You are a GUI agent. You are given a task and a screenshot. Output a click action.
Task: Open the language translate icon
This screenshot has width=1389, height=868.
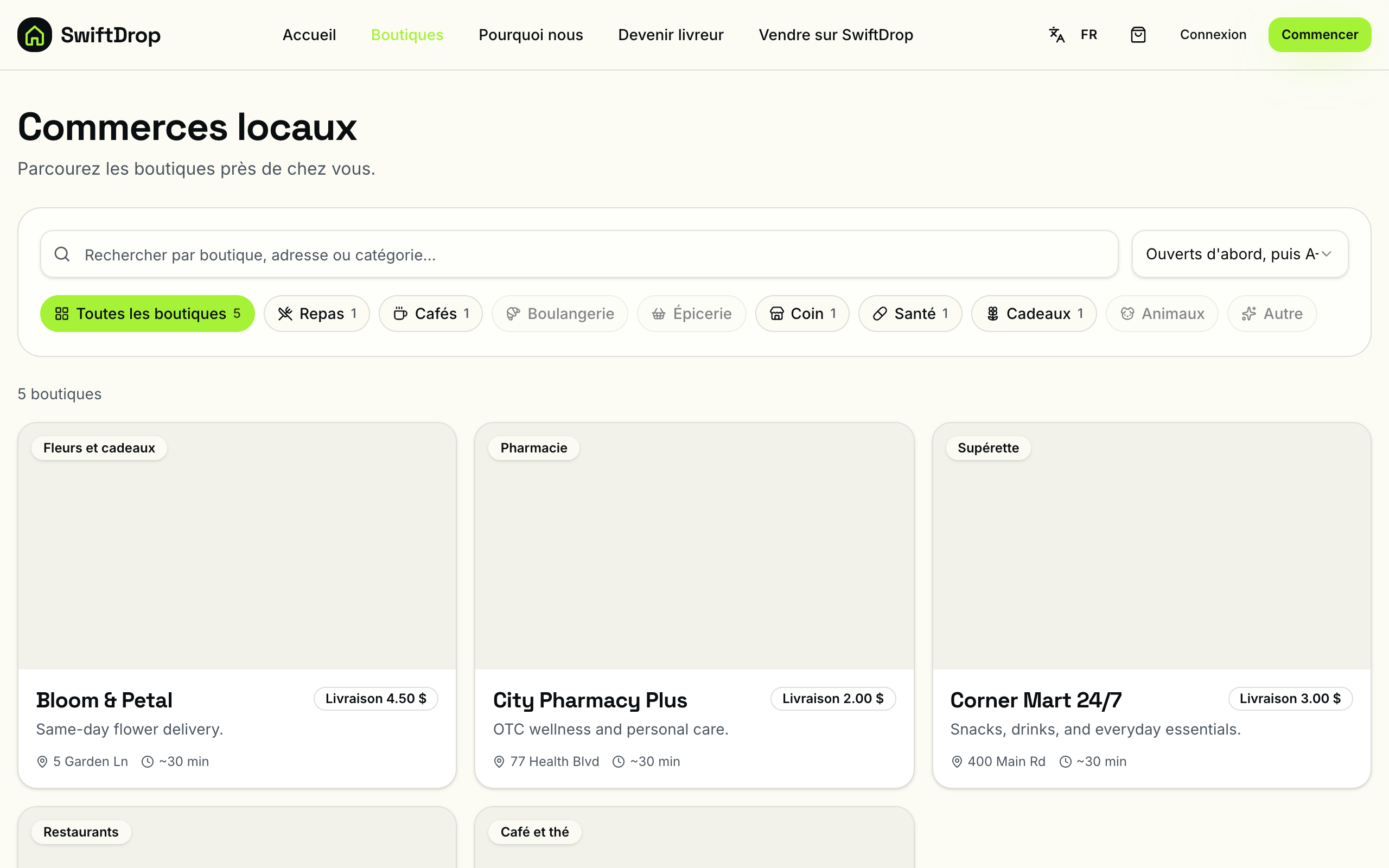1057,34
